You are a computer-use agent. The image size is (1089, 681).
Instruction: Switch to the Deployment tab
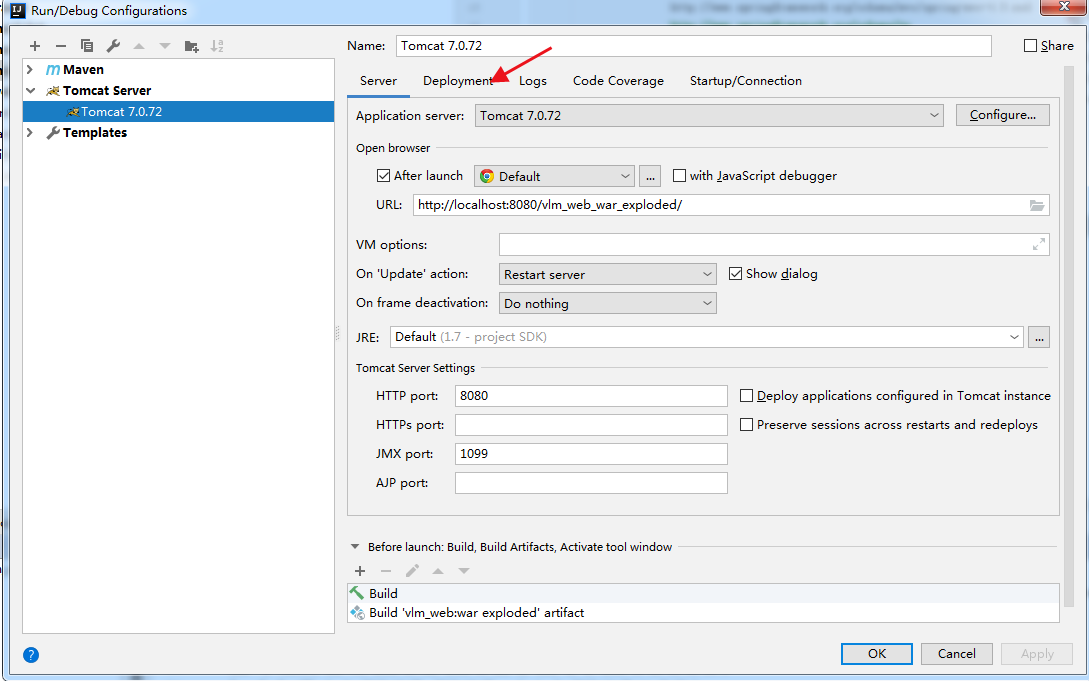tap(458, 81)
